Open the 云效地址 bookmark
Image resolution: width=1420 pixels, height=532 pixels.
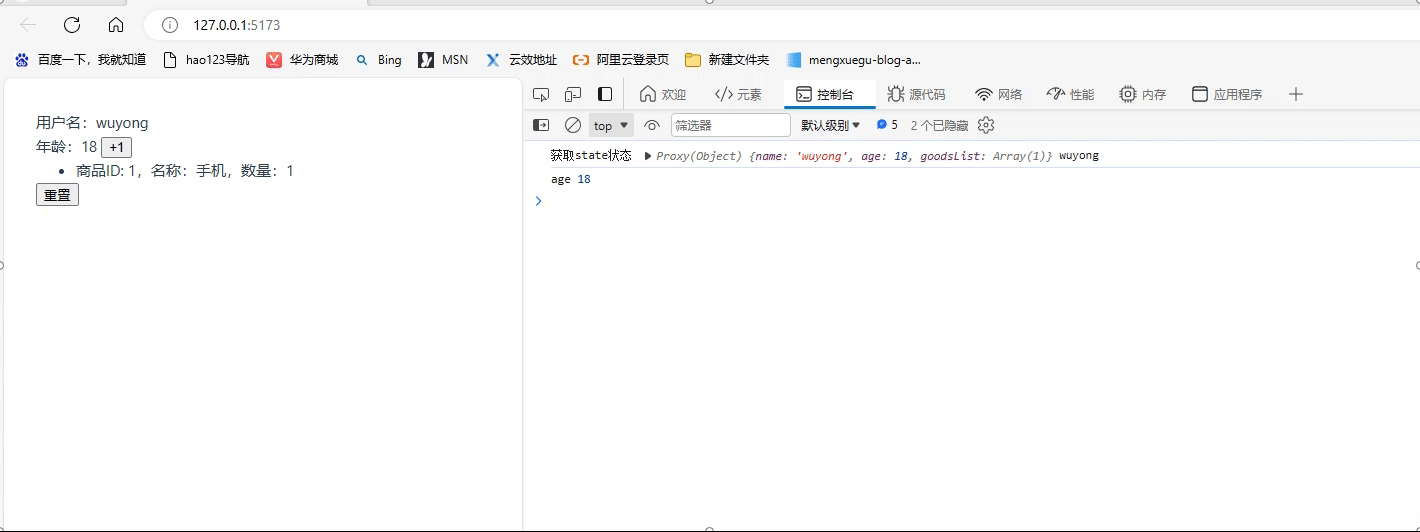521,60
